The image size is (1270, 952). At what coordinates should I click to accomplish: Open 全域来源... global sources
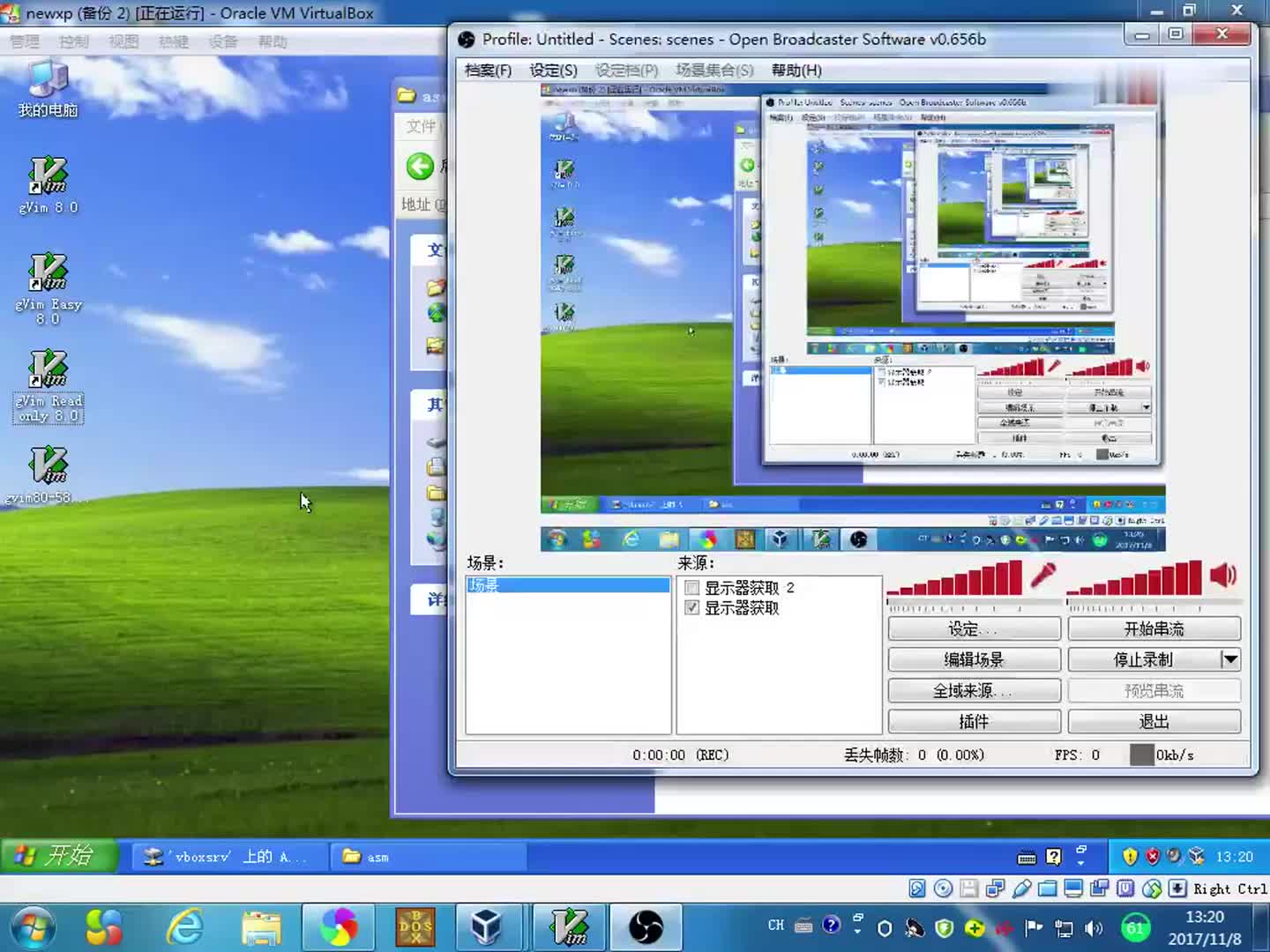click(974, 690)
